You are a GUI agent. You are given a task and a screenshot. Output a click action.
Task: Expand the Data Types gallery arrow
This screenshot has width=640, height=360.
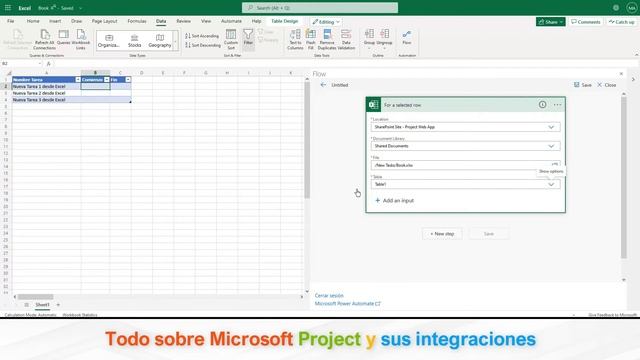(x=176, y=41)
